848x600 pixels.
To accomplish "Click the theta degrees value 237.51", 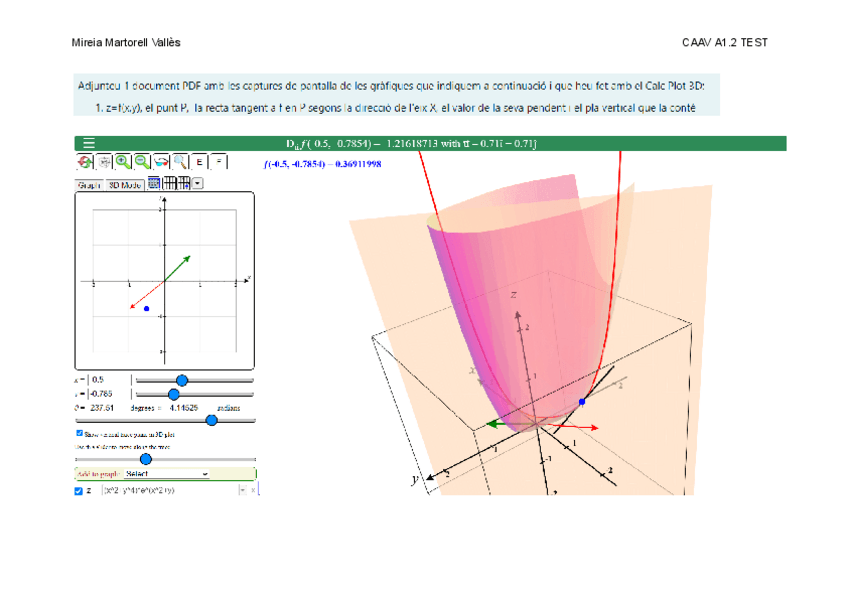I will pos(102,408).
